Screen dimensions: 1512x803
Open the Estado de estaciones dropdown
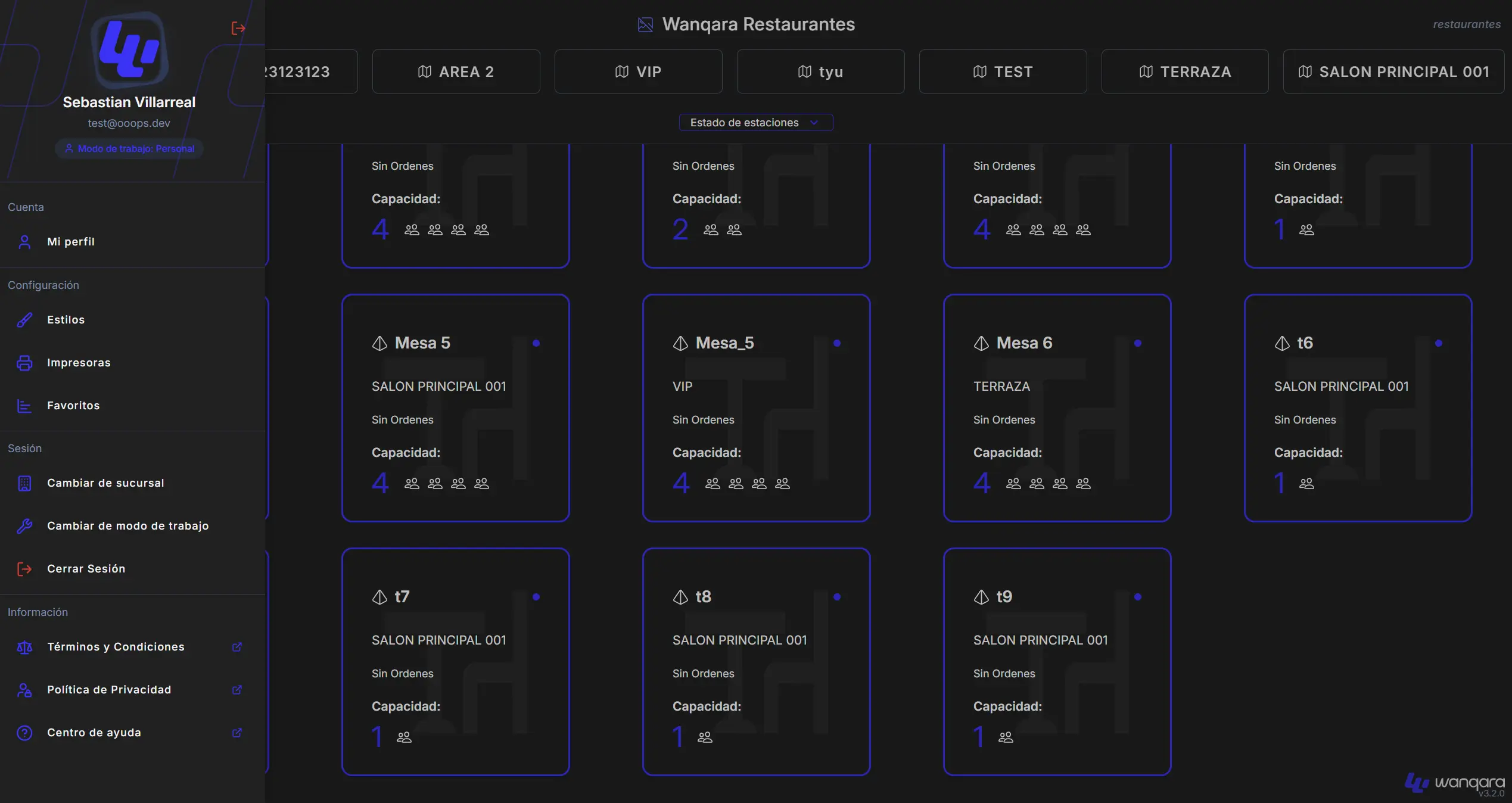point(756,122)
